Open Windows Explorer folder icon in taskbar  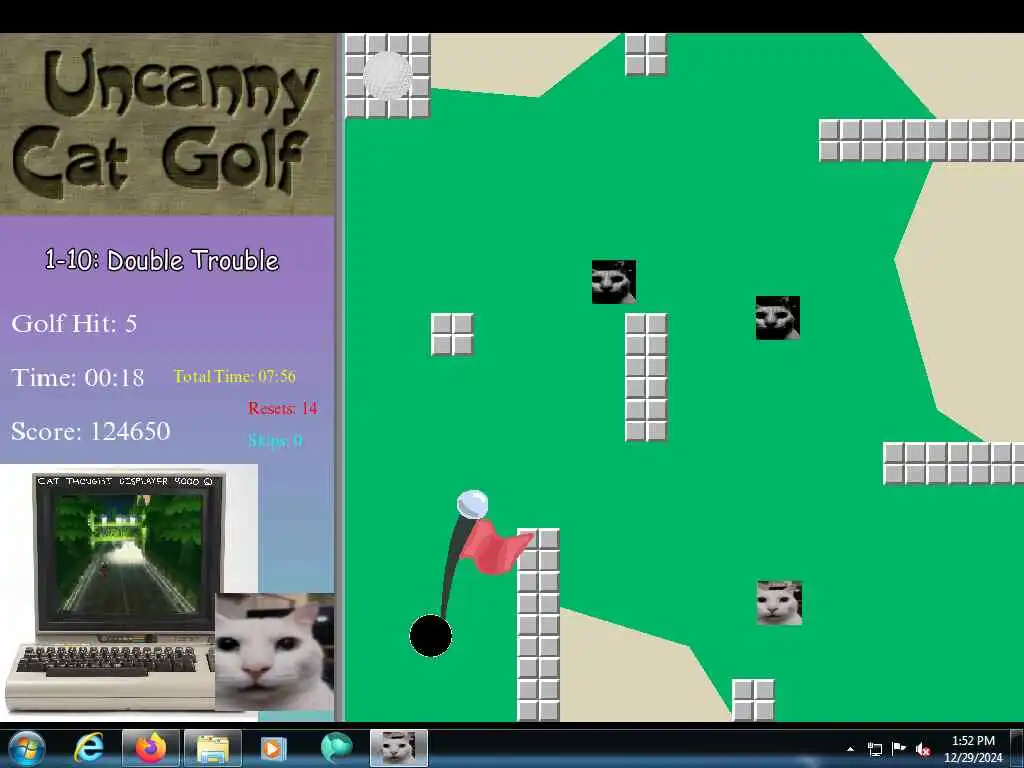tap(213, 748)
